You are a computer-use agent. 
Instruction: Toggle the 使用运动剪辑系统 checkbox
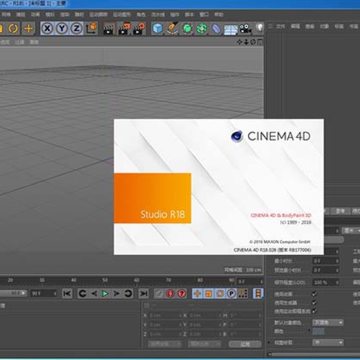click(x=314, y=311)
